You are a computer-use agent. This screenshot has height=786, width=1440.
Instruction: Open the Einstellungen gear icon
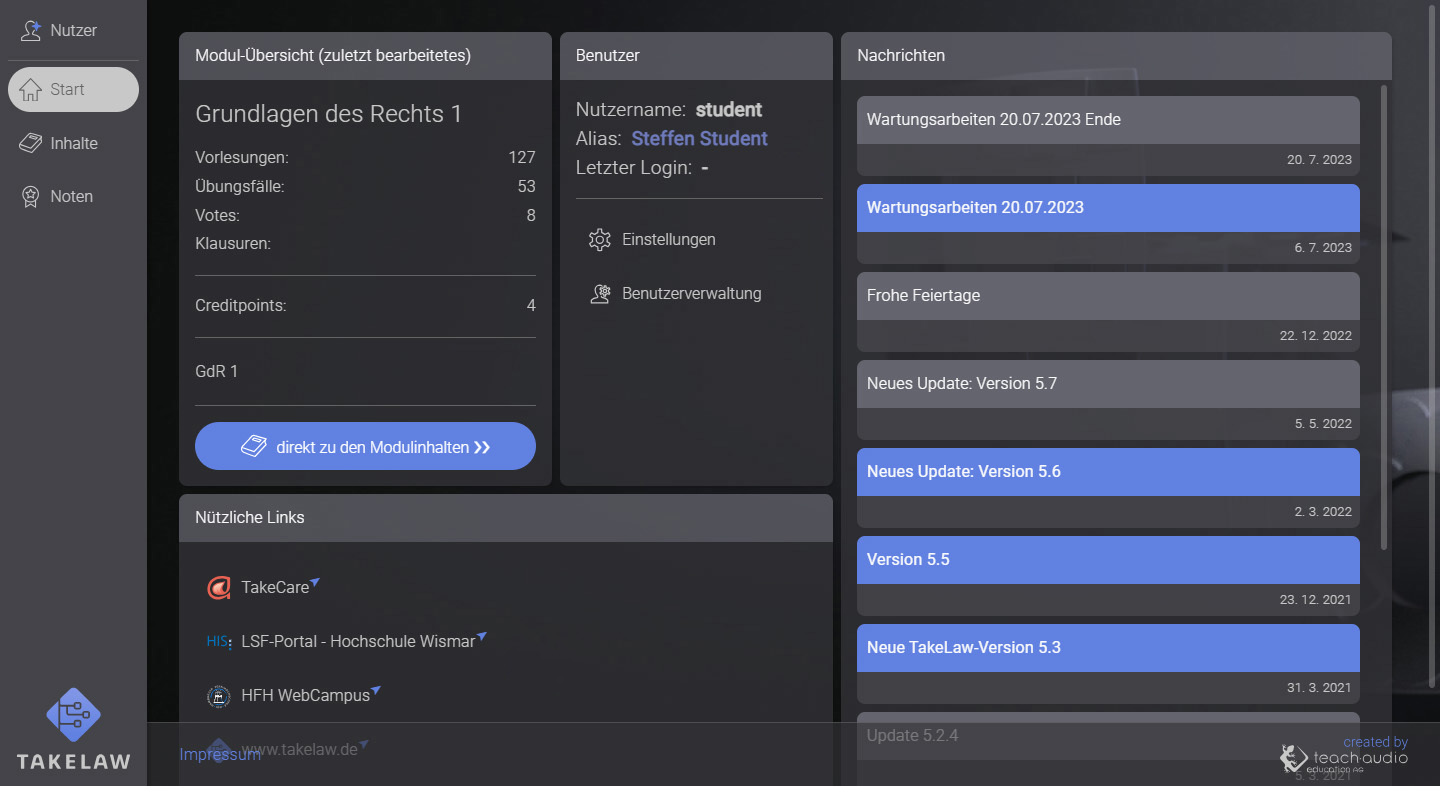click(600, 240)
